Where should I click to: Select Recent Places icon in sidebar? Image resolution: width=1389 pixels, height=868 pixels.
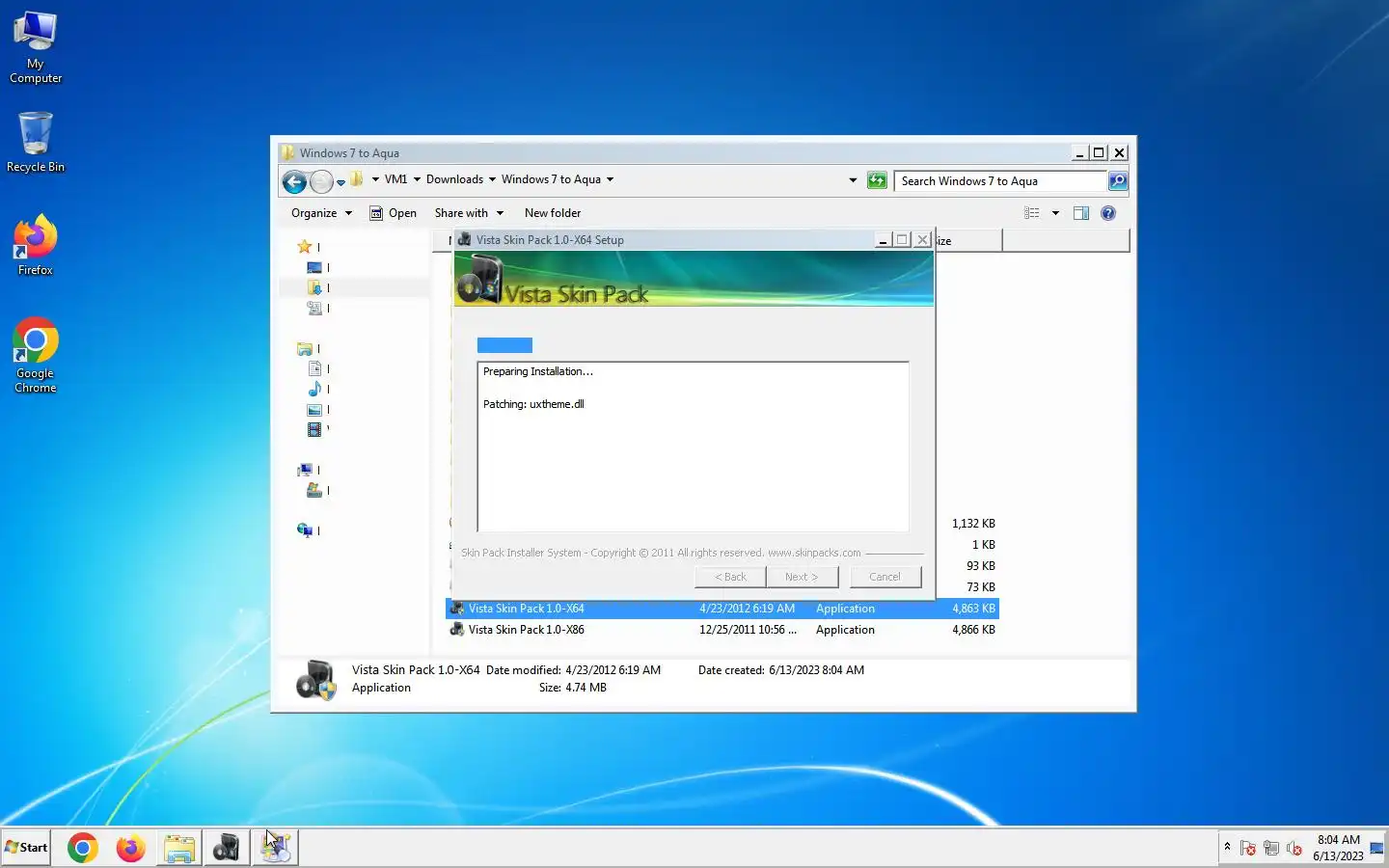tap(314, 308)
